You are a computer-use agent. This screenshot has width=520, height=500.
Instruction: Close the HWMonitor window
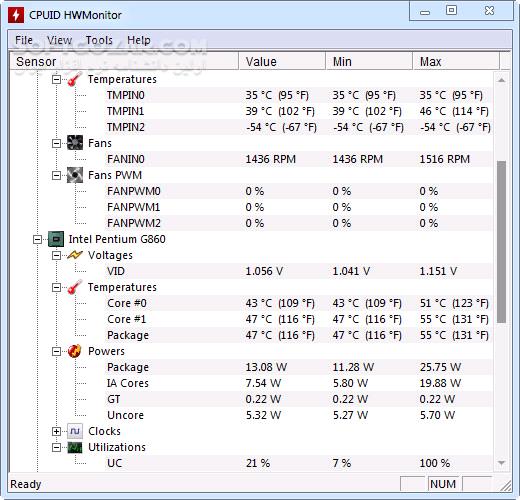(x=489, y=11)
